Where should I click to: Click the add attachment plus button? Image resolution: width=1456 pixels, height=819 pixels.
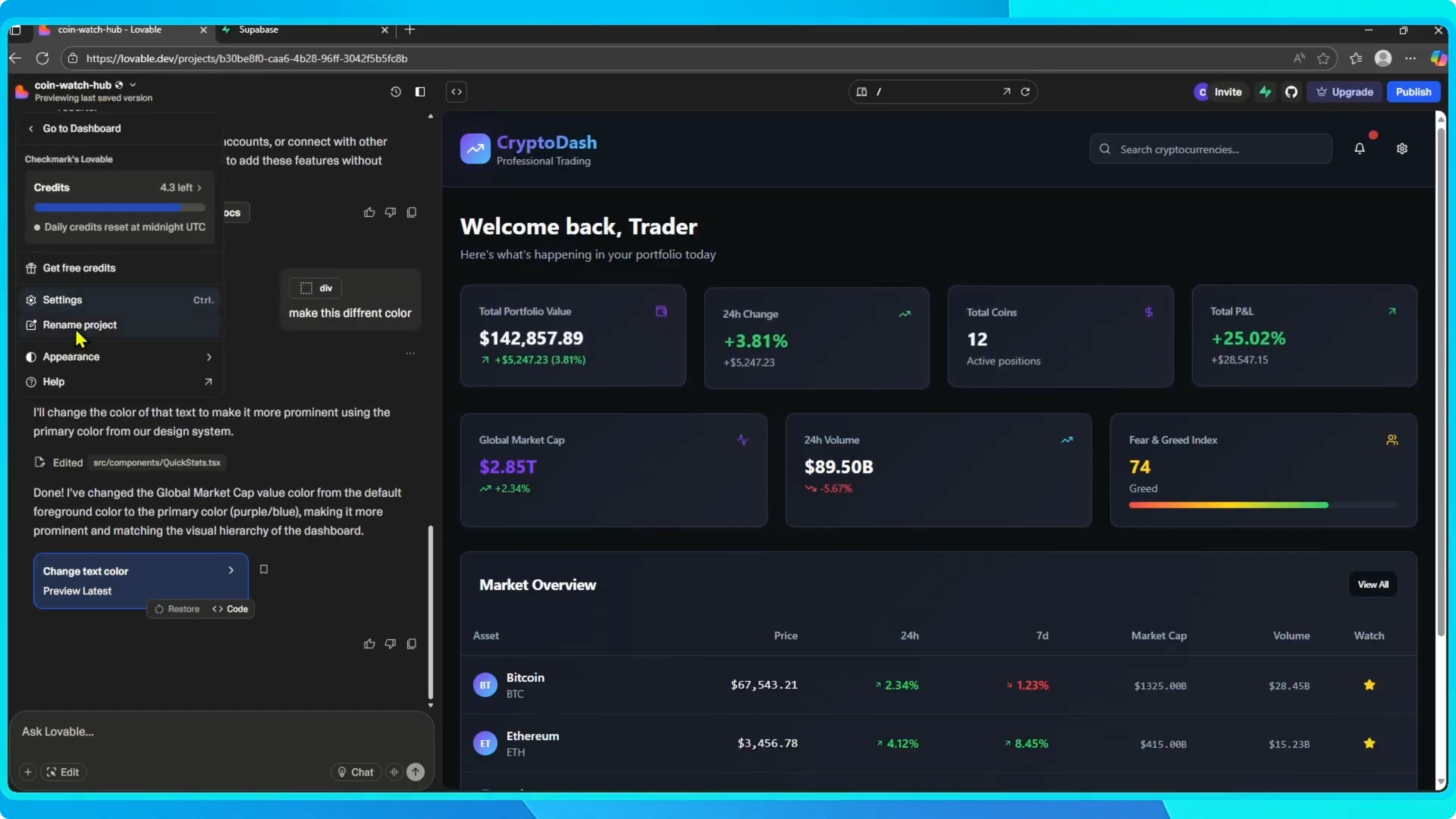[28, 772]
